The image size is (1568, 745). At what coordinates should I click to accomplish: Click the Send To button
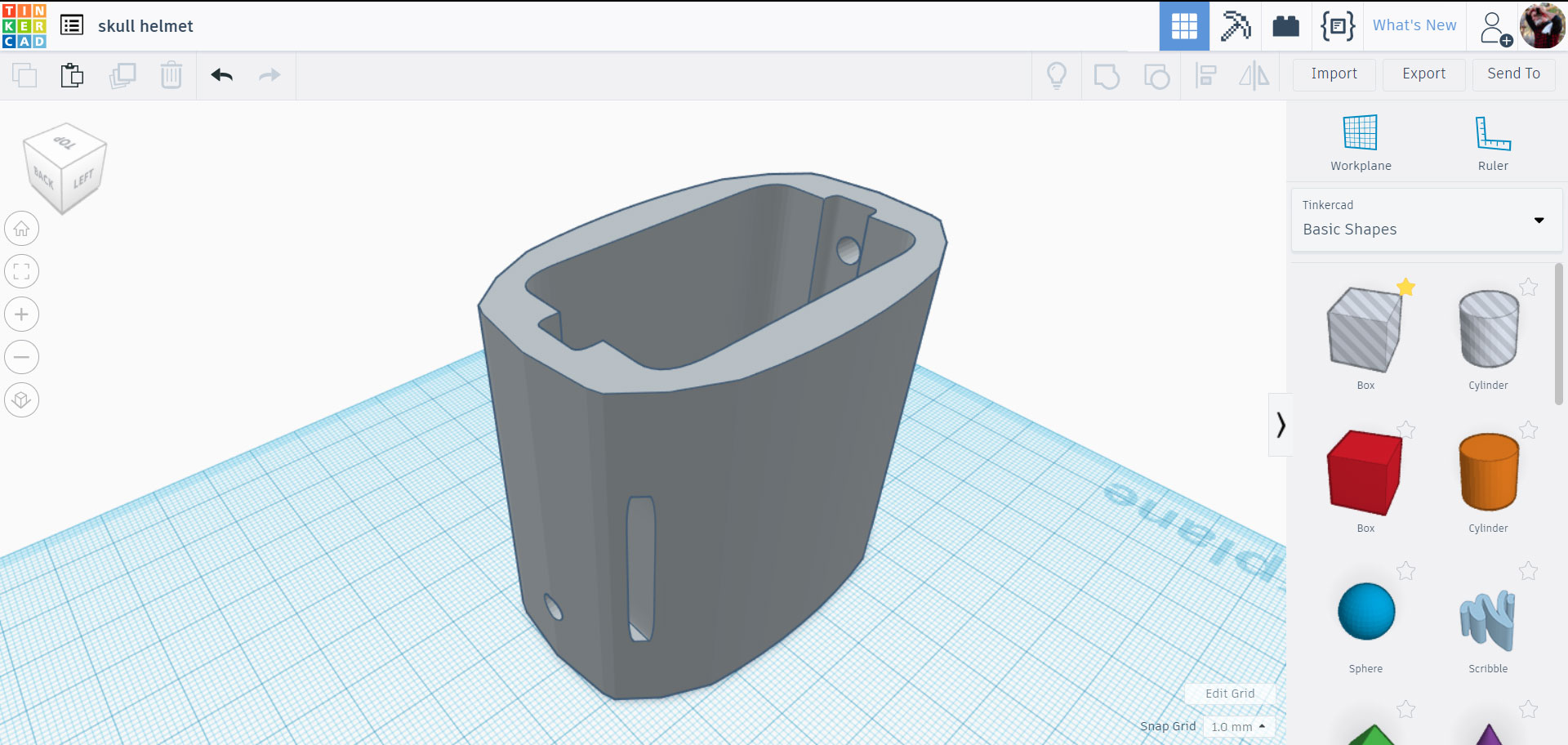click(x=1514, y=74)
